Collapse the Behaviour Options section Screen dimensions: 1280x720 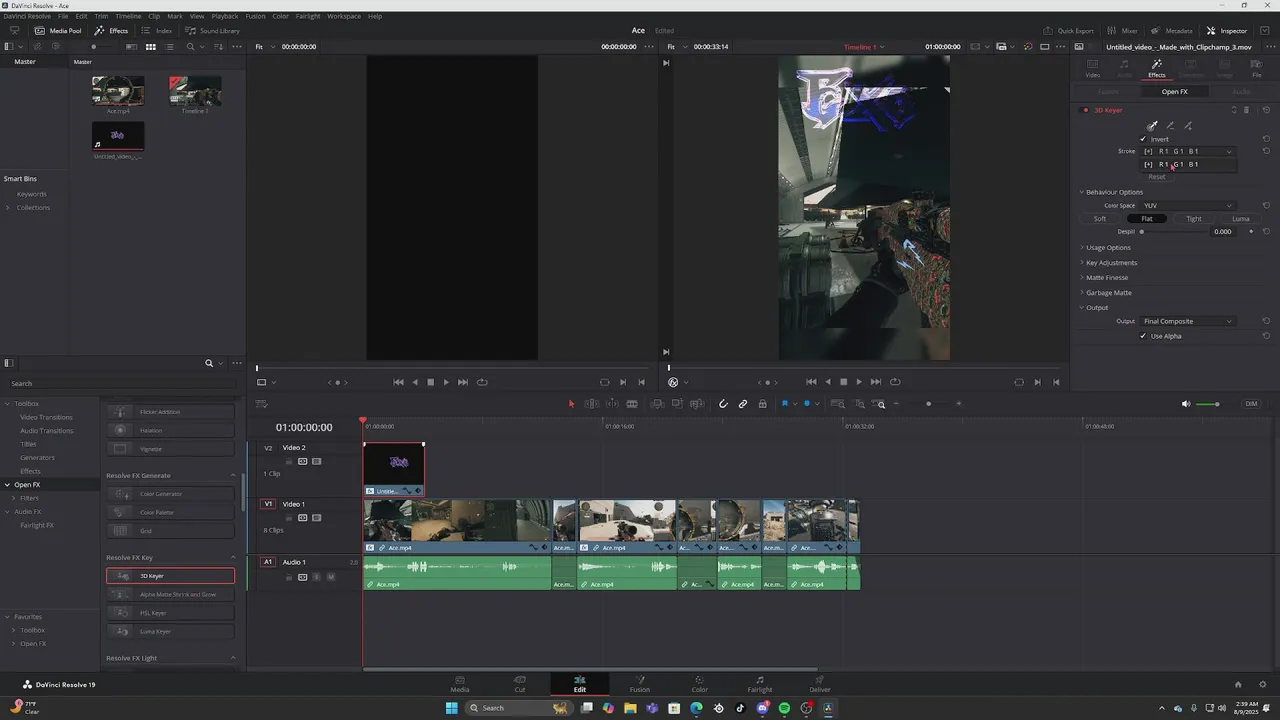(1114, 192)
